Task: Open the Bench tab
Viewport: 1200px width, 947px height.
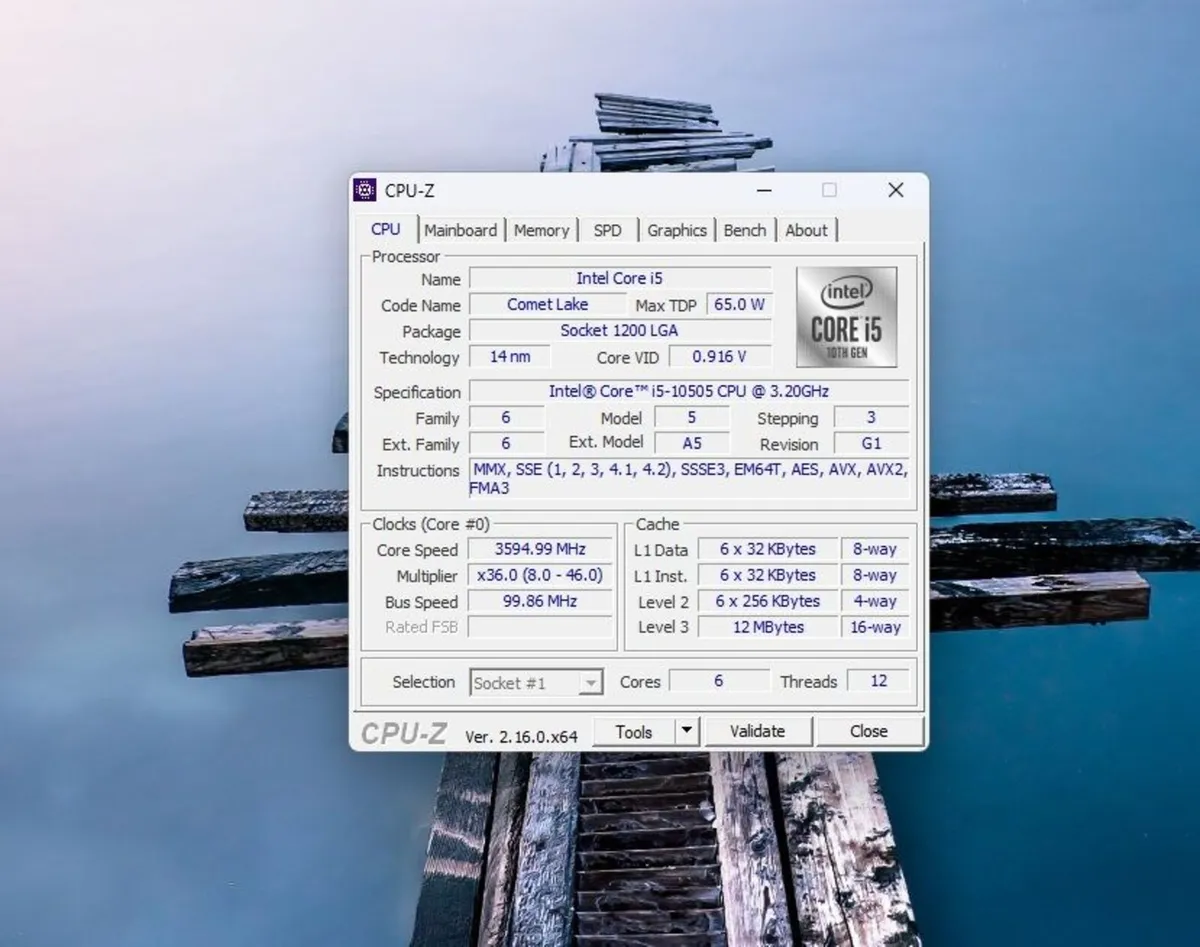Action: tap(745, 230)
